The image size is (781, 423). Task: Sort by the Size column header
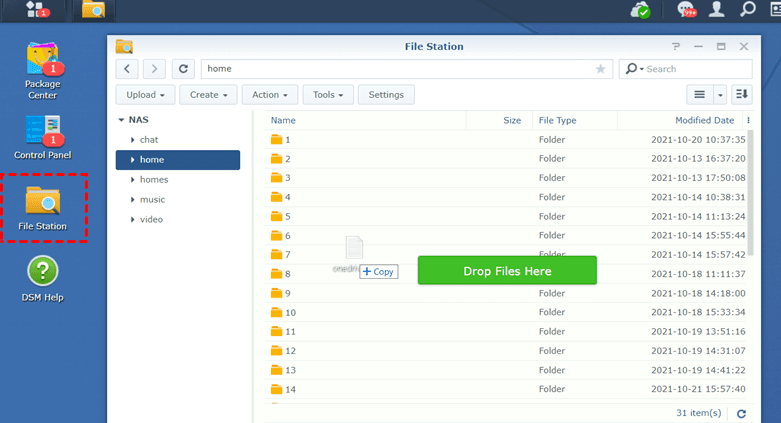(x=499, y=120)
